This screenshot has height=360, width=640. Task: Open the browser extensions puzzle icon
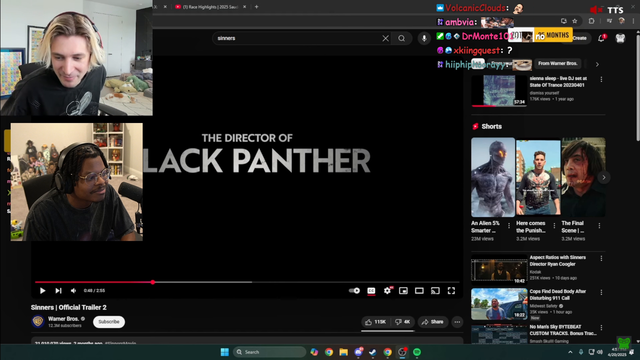click(x=591, y=21)
